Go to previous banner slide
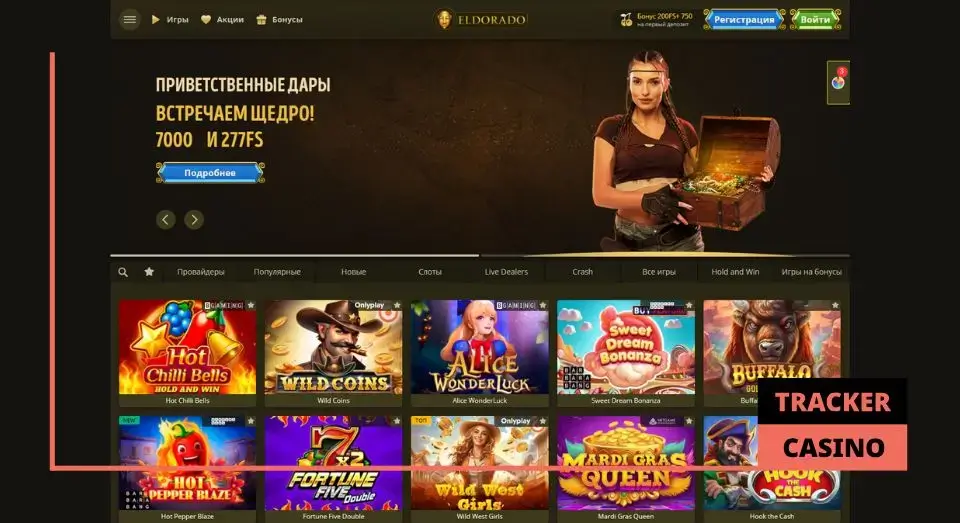960x523 pixels. (x=165, y=219)
